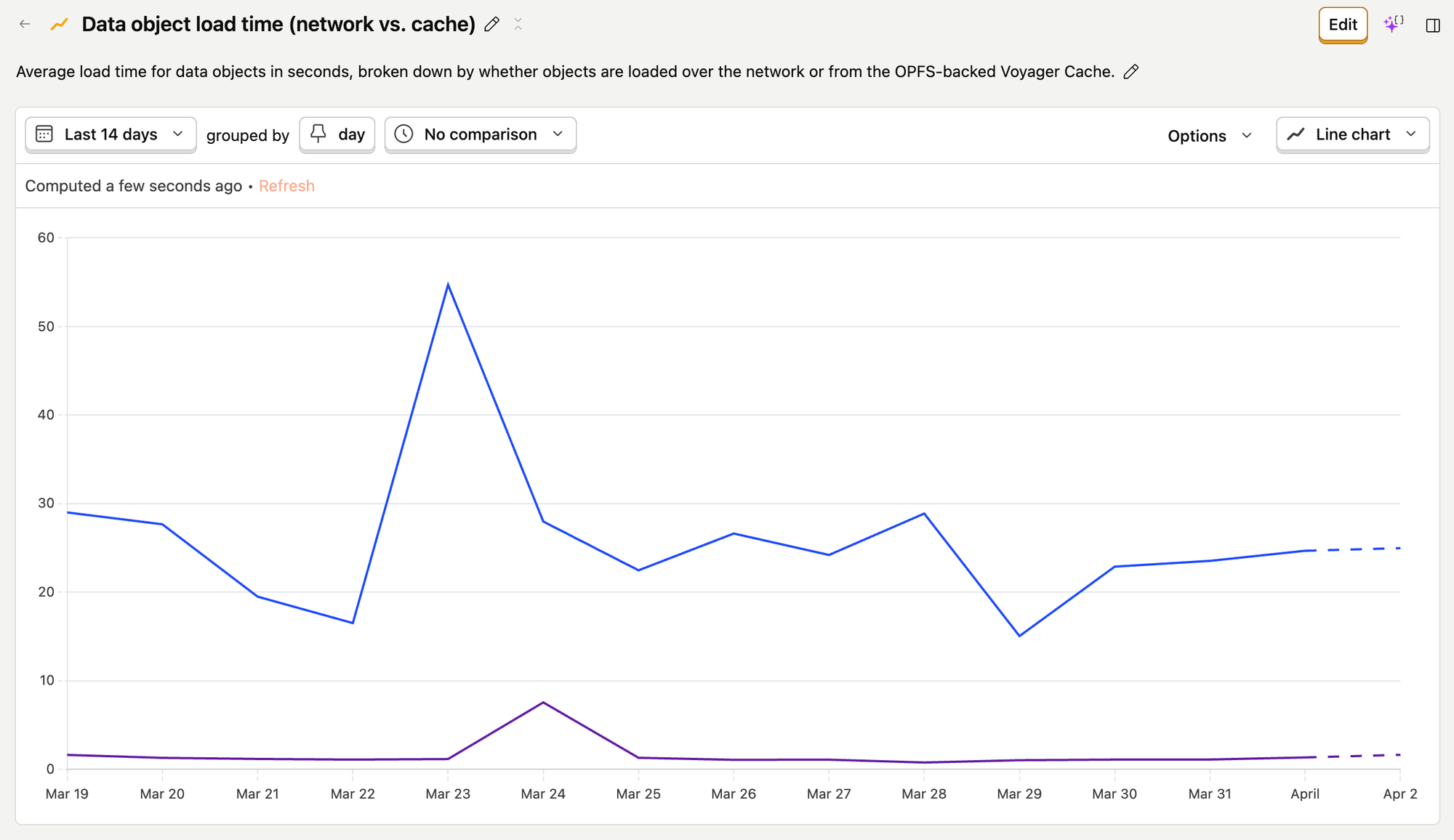This screenshot has height=840, width=1454.
Task: Click the pencil icon beside the title
Action: click(x=492, y=24)
